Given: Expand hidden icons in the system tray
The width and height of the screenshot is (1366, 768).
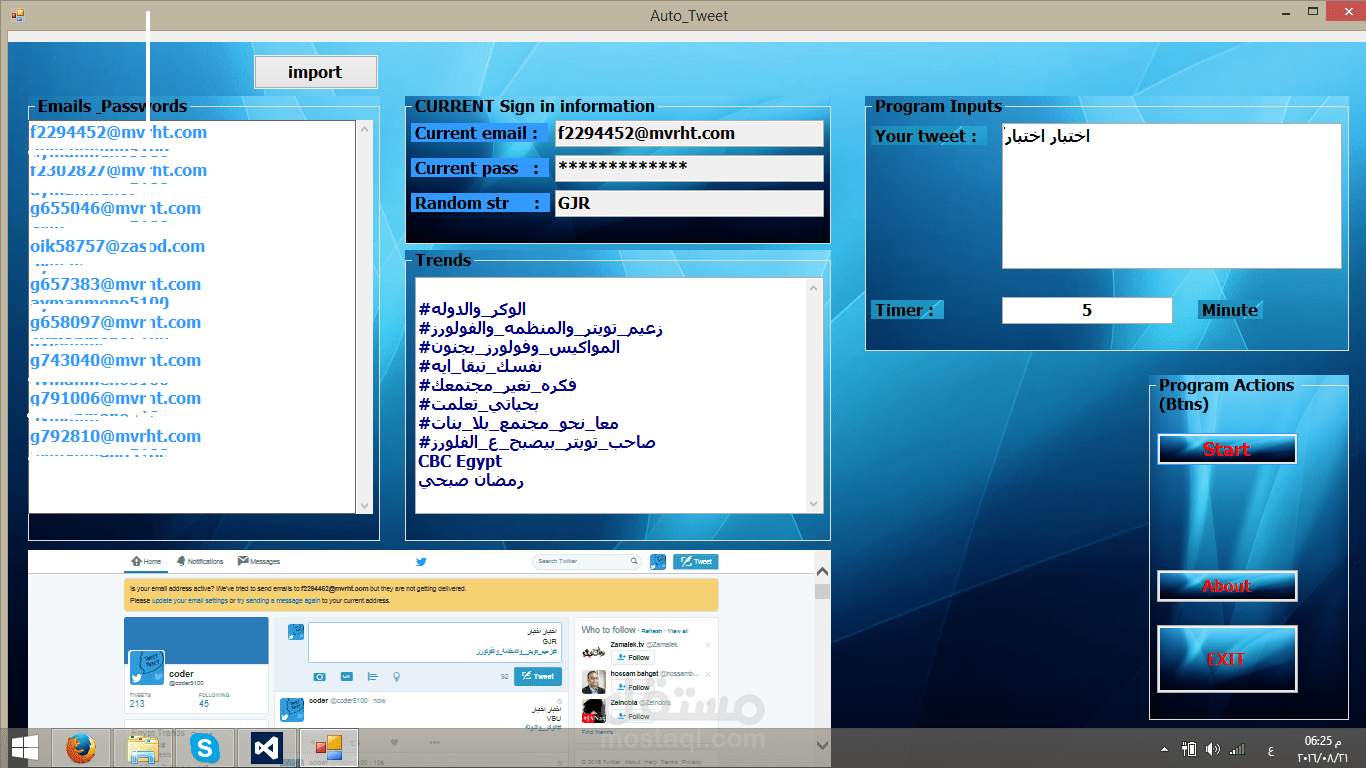Looking at the screenshot, I should (x=1163, y=748).
